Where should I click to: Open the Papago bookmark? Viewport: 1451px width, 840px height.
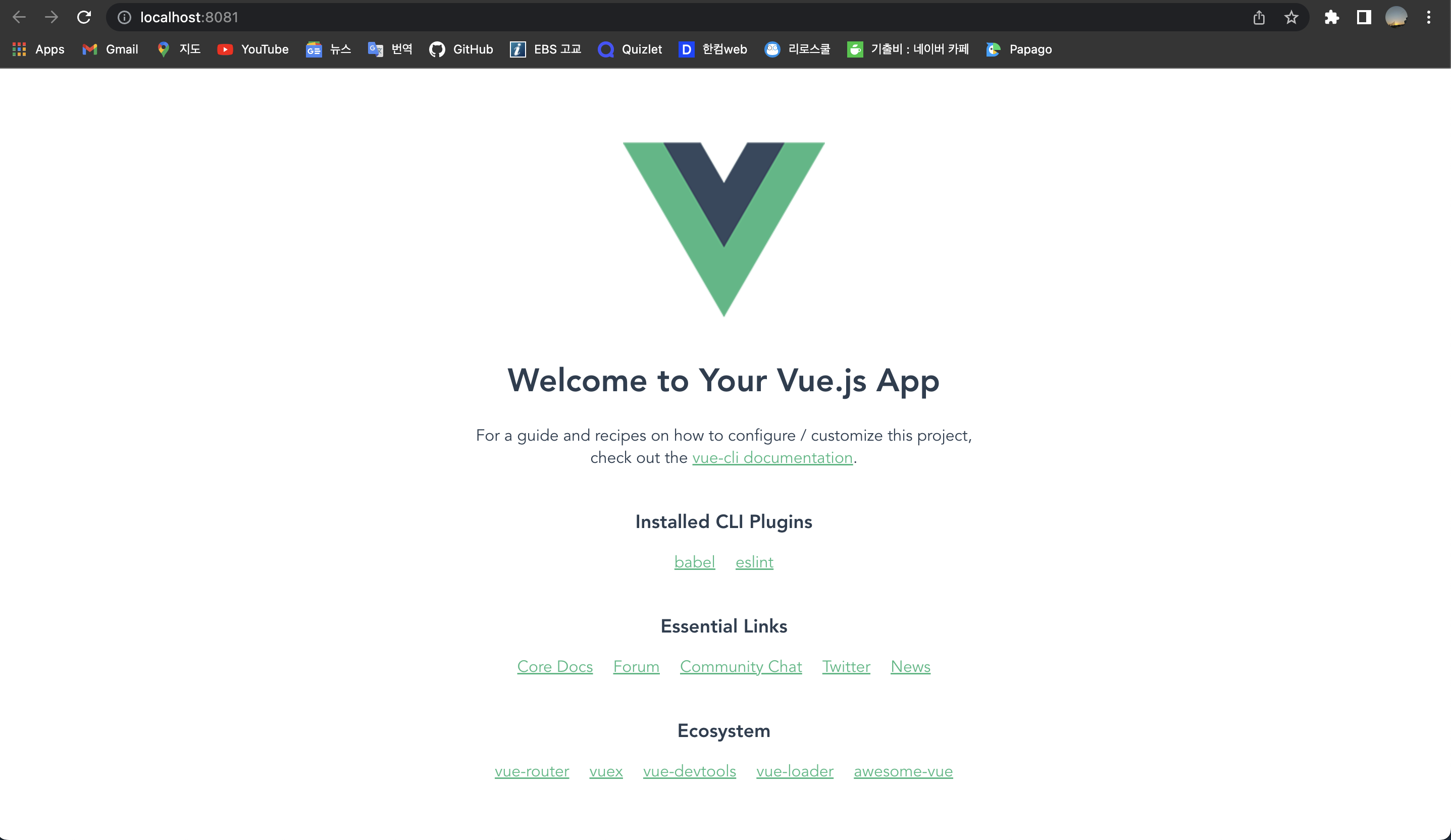(1019, 49)
